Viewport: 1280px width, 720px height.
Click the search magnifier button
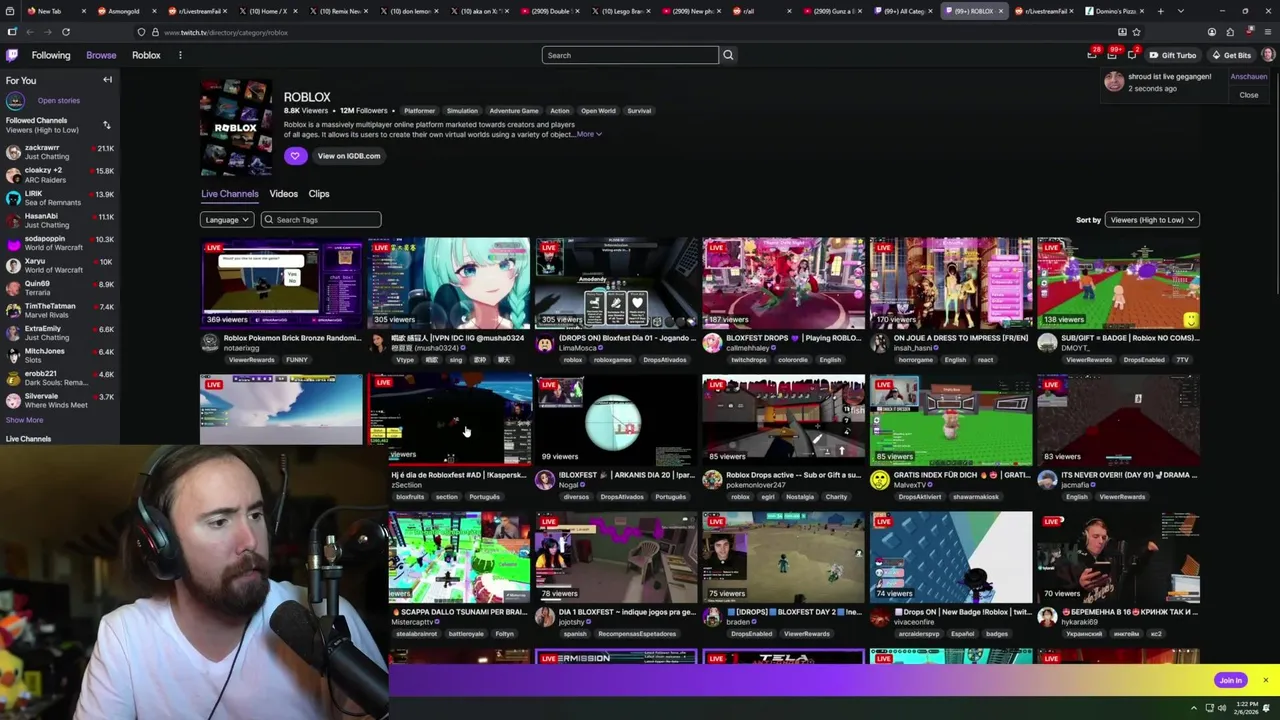728,55
